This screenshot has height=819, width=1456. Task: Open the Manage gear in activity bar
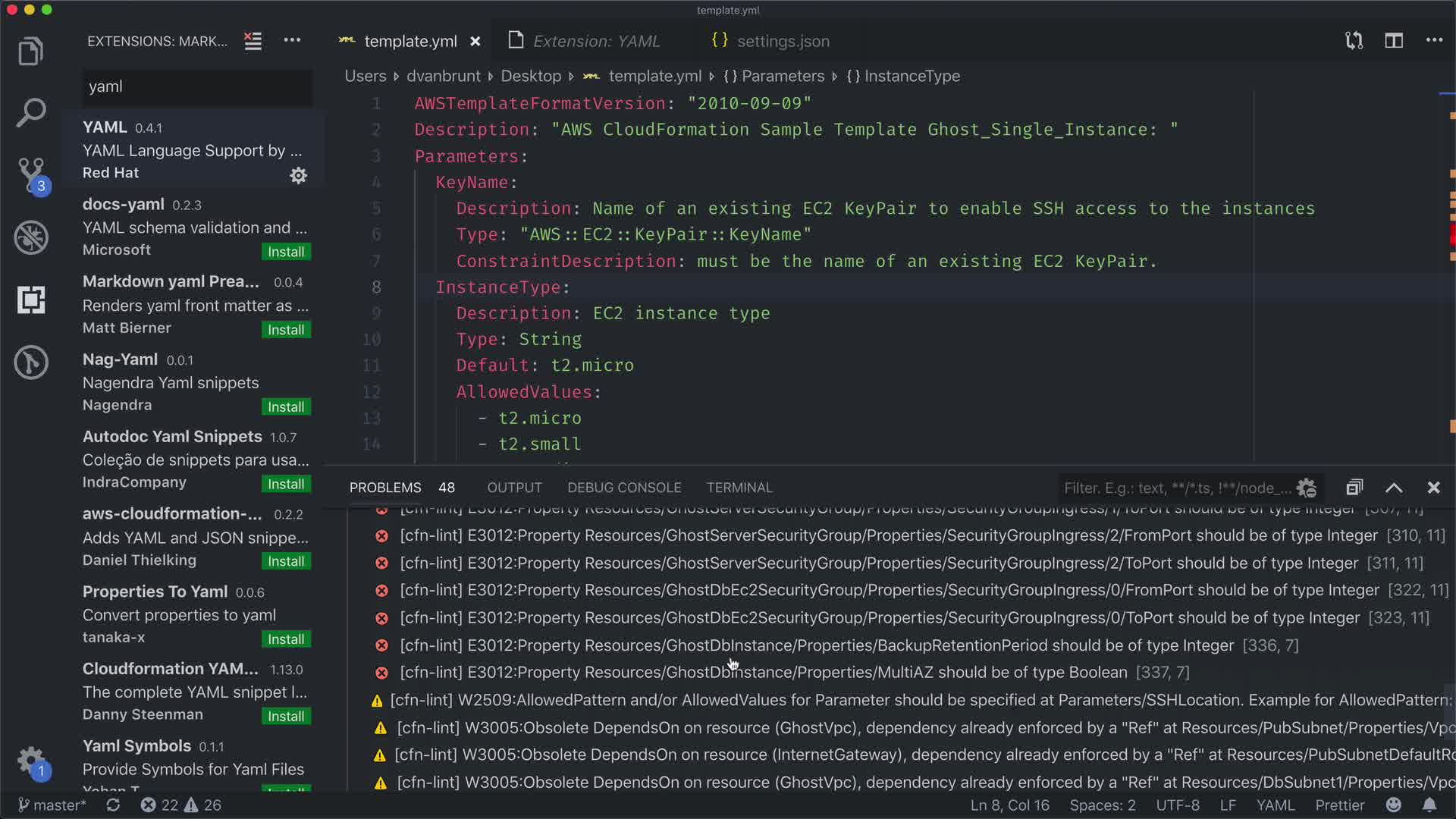click(31, 760)
